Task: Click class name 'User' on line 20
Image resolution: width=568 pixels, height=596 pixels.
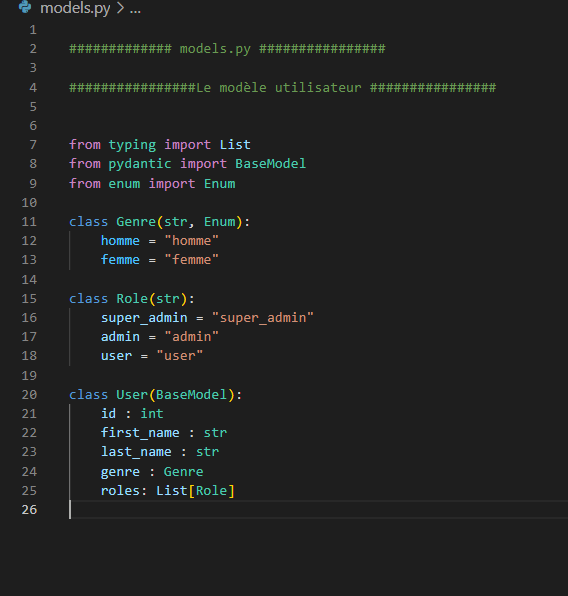Action: [132, 395]
